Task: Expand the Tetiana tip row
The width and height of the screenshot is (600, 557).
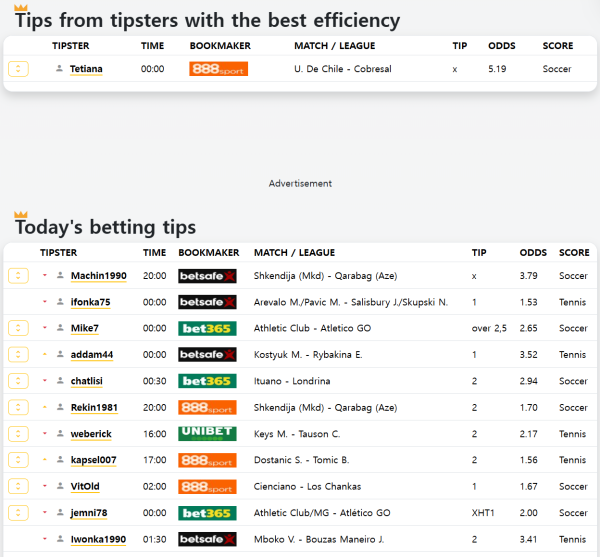Action: (x=18, y=69)
